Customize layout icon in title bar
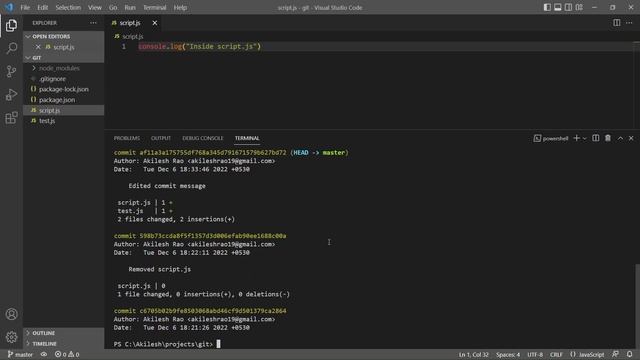Screen dimensions: 640x360 pos(579,7)
